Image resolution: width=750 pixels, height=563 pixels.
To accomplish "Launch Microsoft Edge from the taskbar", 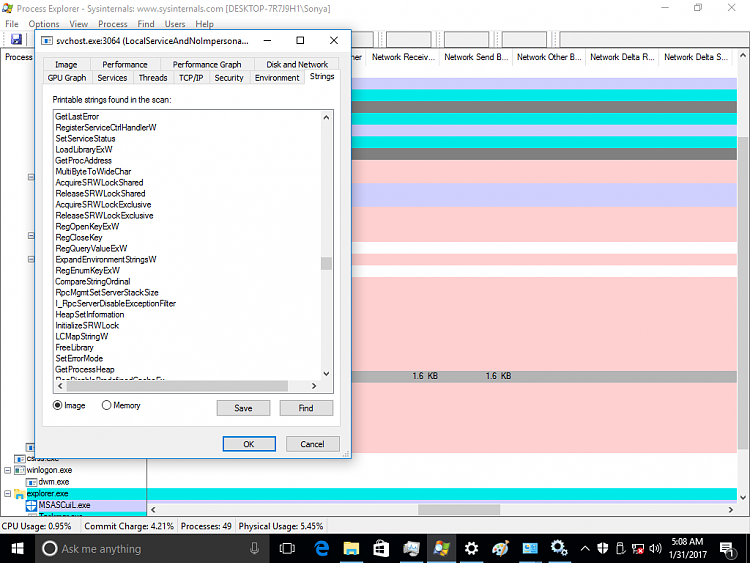I will tap(321, 549).
